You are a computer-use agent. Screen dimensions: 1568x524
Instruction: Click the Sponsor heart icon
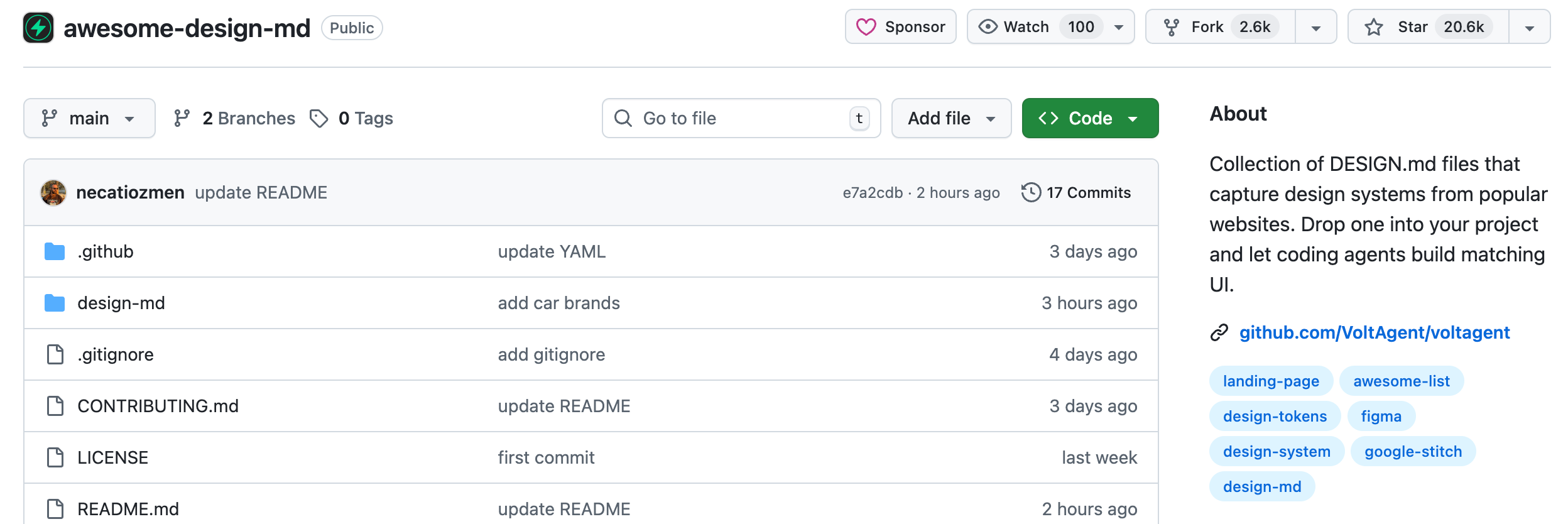click(866, 27)
